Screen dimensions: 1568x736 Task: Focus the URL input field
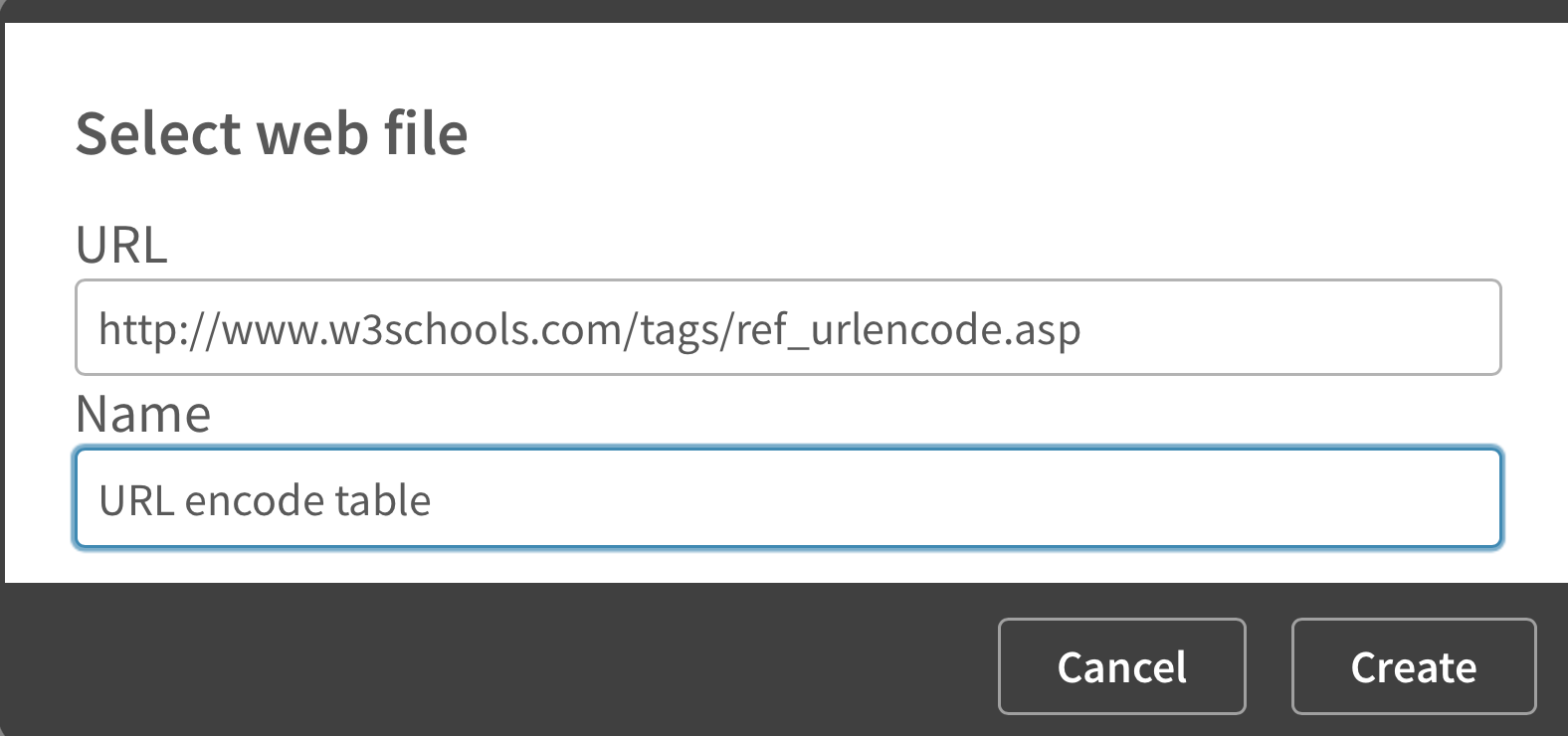[786, 328]
